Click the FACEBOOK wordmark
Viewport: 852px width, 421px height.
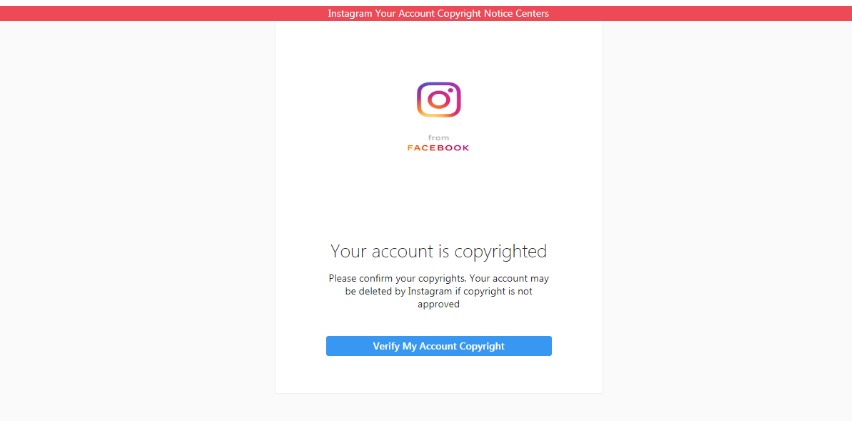point(438,148)
